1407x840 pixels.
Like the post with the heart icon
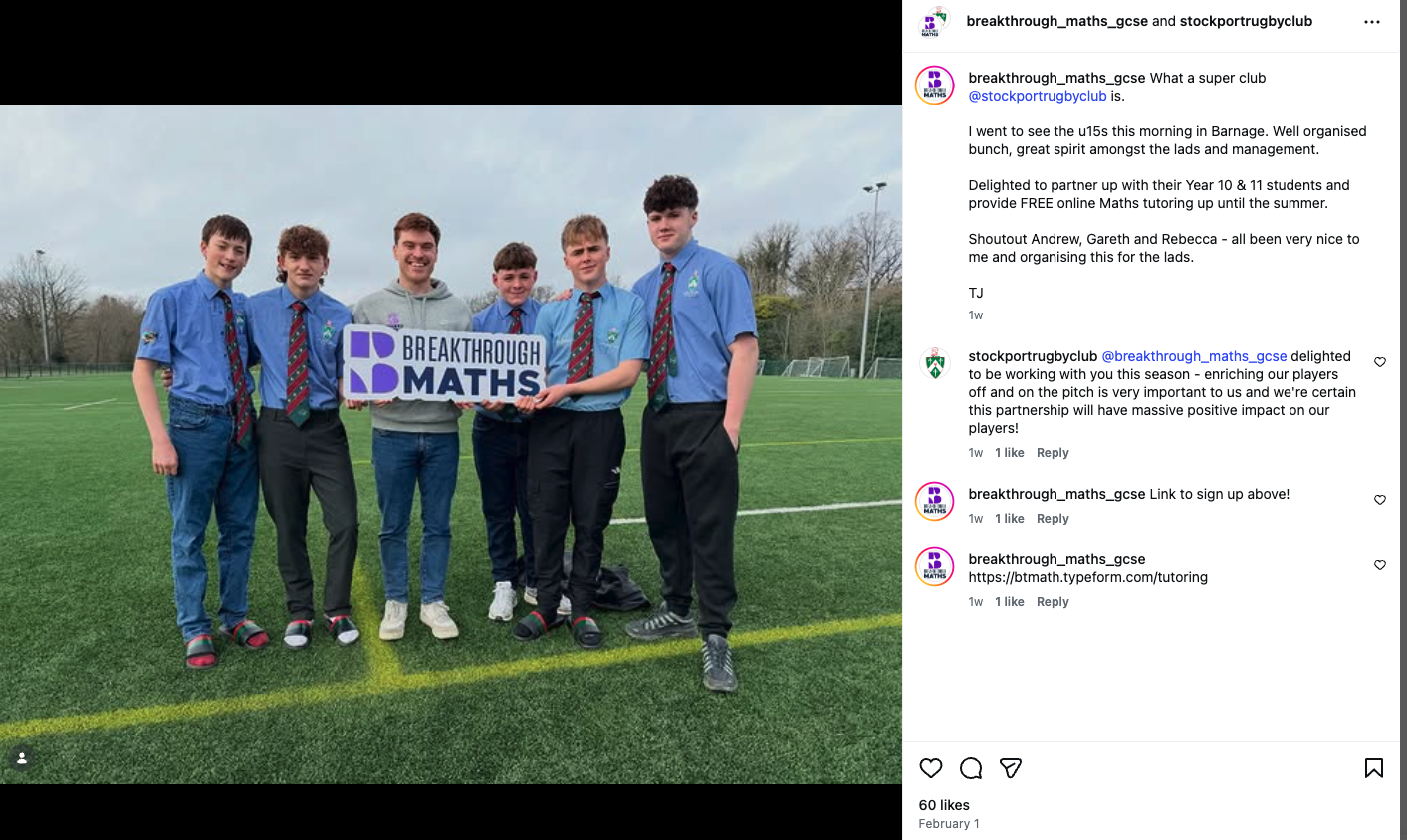931,768
